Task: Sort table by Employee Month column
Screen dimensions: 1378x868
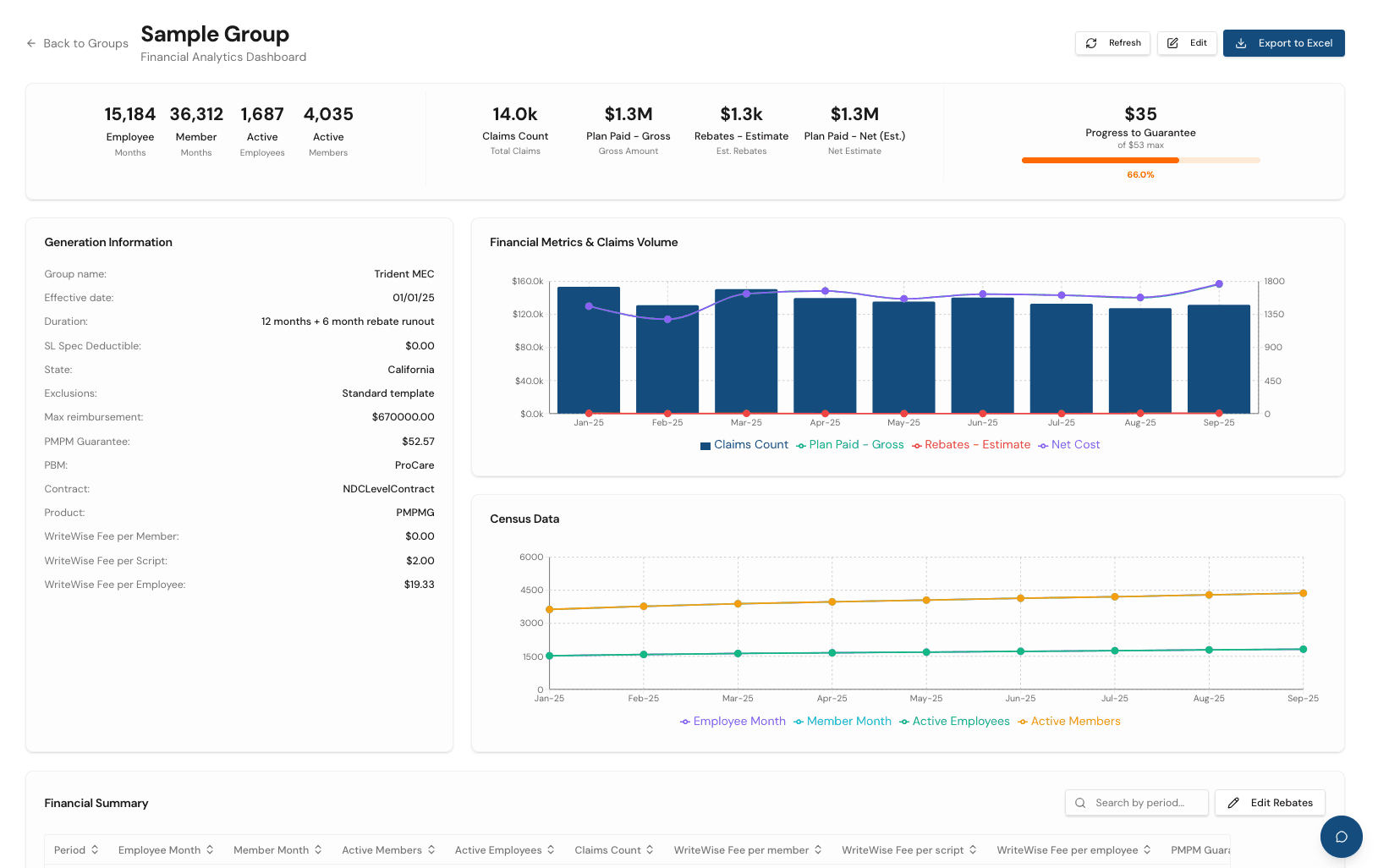Action: [x=166, y=850]
